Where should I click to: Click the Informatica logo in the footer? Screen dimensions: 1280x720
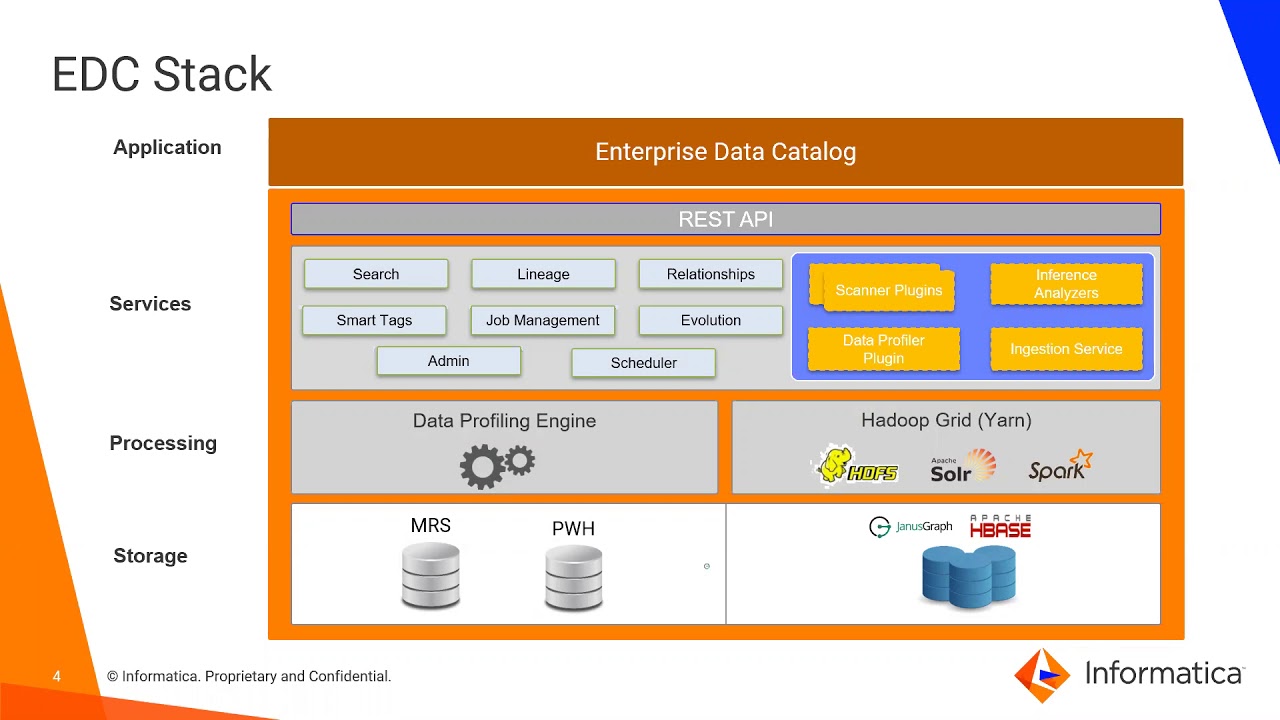click(1130, 675)
